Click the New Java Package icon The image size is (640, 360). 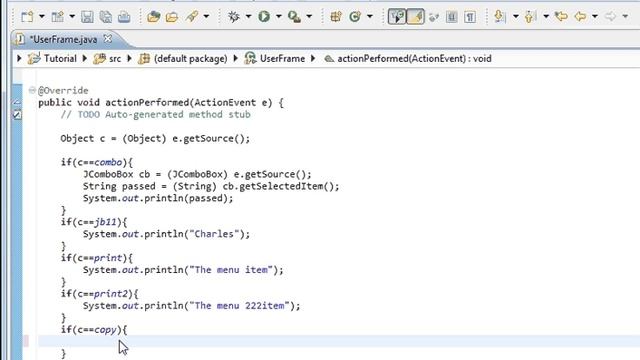[x=336, y=17]
